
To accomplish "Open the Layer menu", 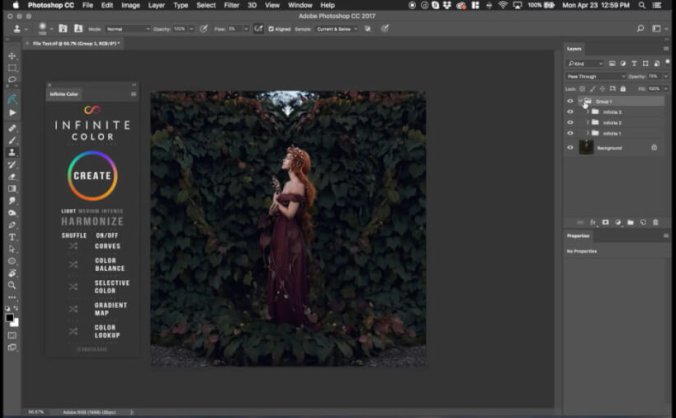I will click(x=155, y=5).
